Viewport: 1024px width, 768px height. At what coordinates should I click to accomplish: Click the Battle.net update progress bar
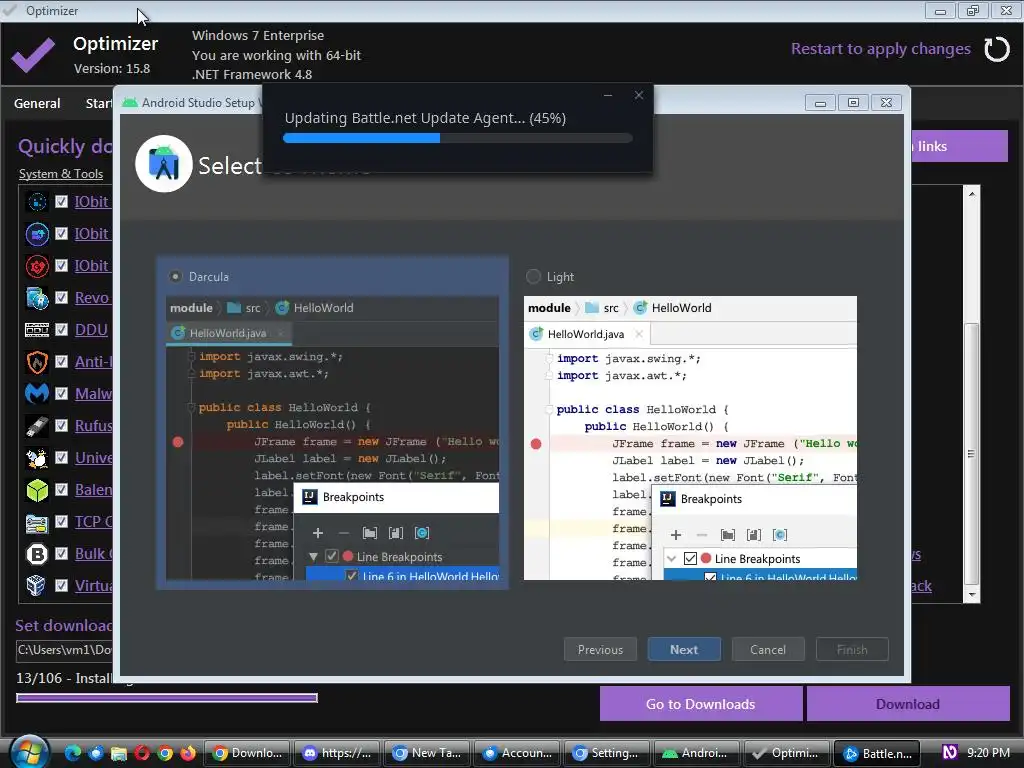click(x=458, y=138)
